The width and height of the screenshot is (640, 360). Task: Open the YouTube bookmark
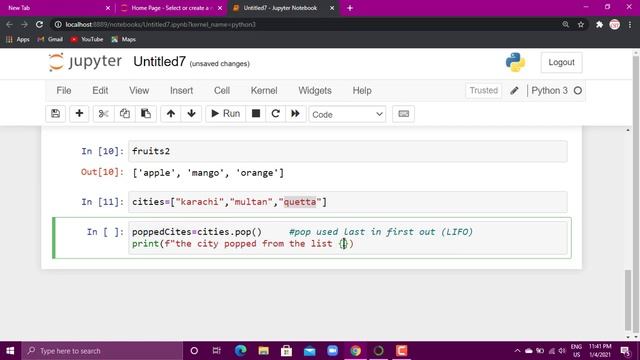point(87,40)
